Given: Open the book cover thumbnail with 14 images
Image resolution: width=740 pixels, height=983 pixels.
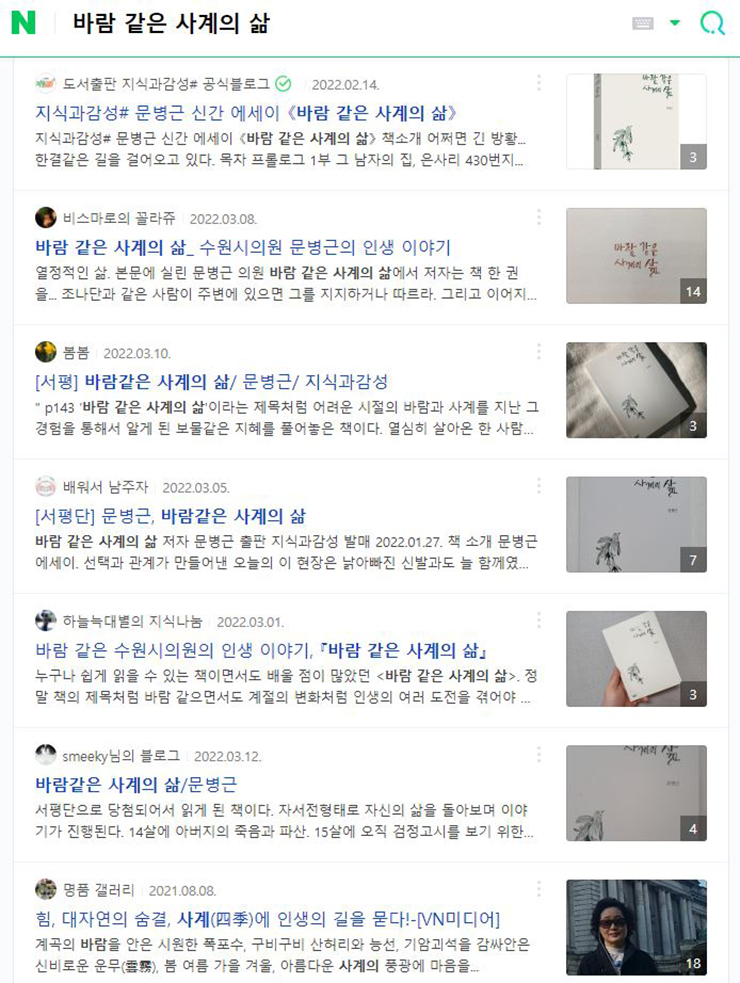Looking at the screenshot, I should [x=637, y=256].
